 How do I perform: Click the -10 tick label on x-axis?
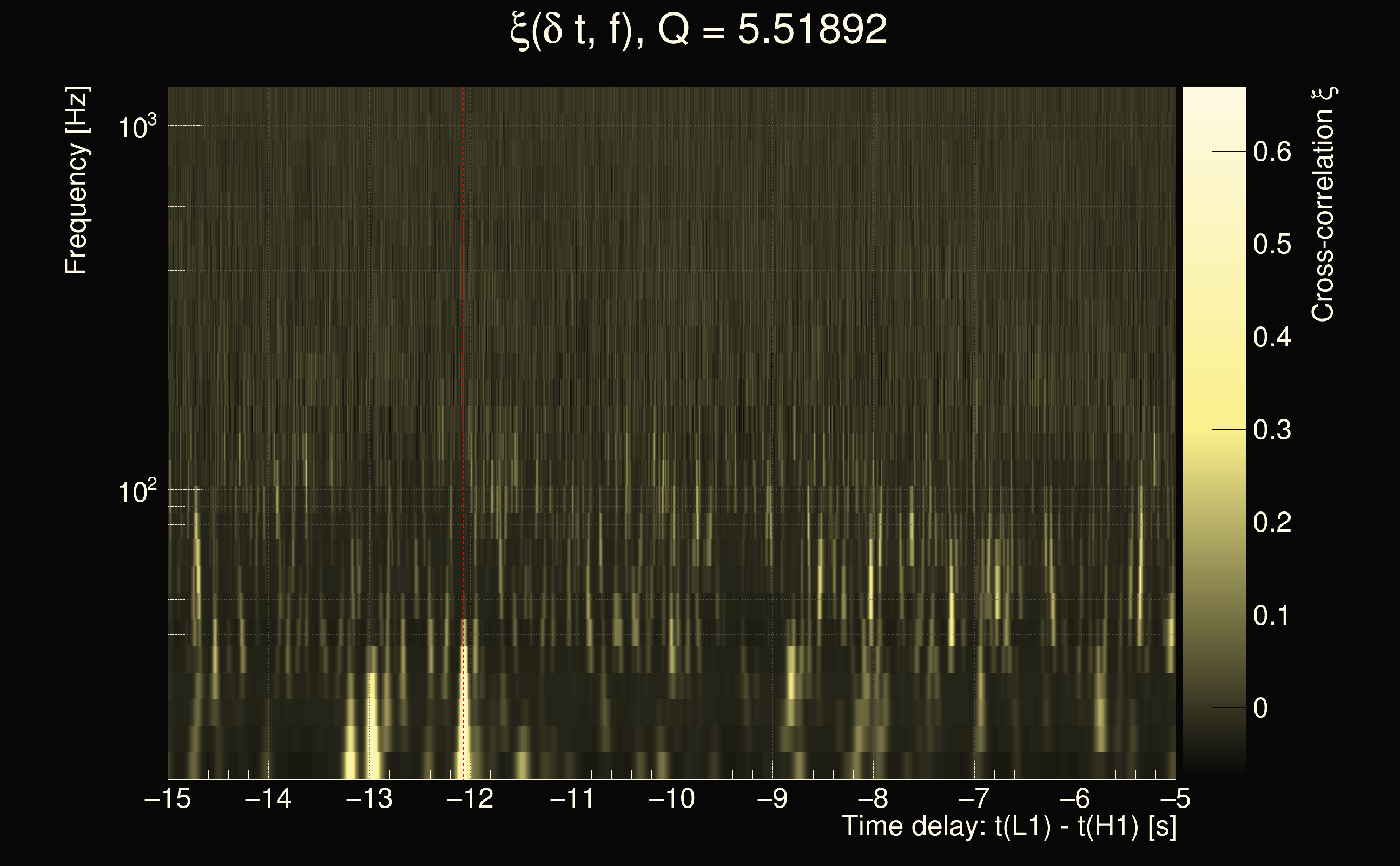pos(671,798)
